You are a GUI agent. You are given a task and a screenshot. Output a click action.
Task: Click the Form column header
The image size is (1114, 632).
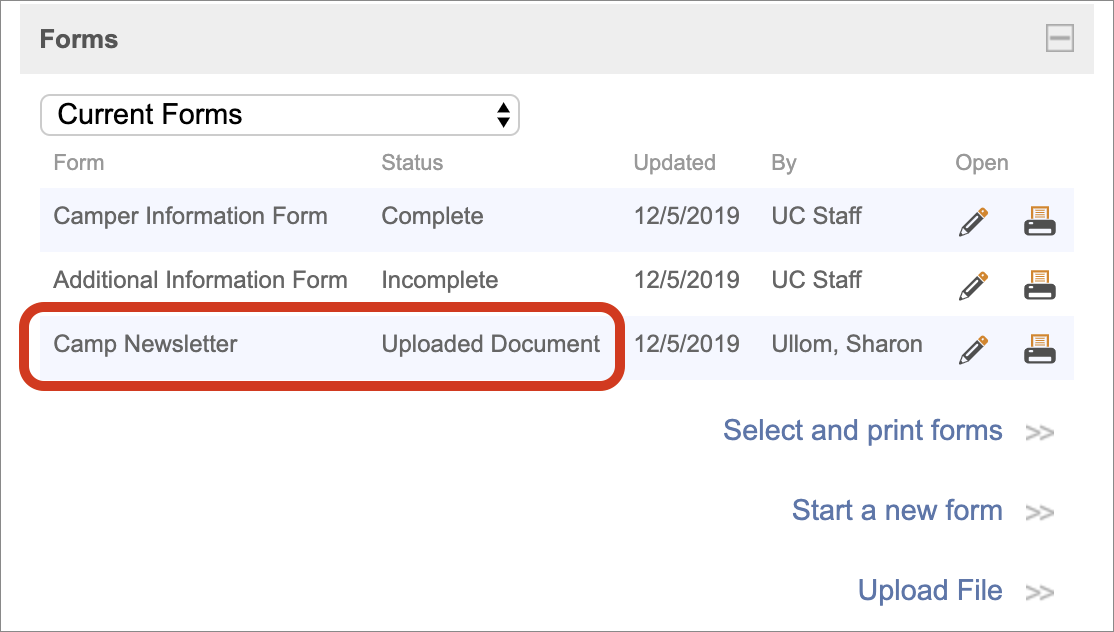click(x=78, y=162)
